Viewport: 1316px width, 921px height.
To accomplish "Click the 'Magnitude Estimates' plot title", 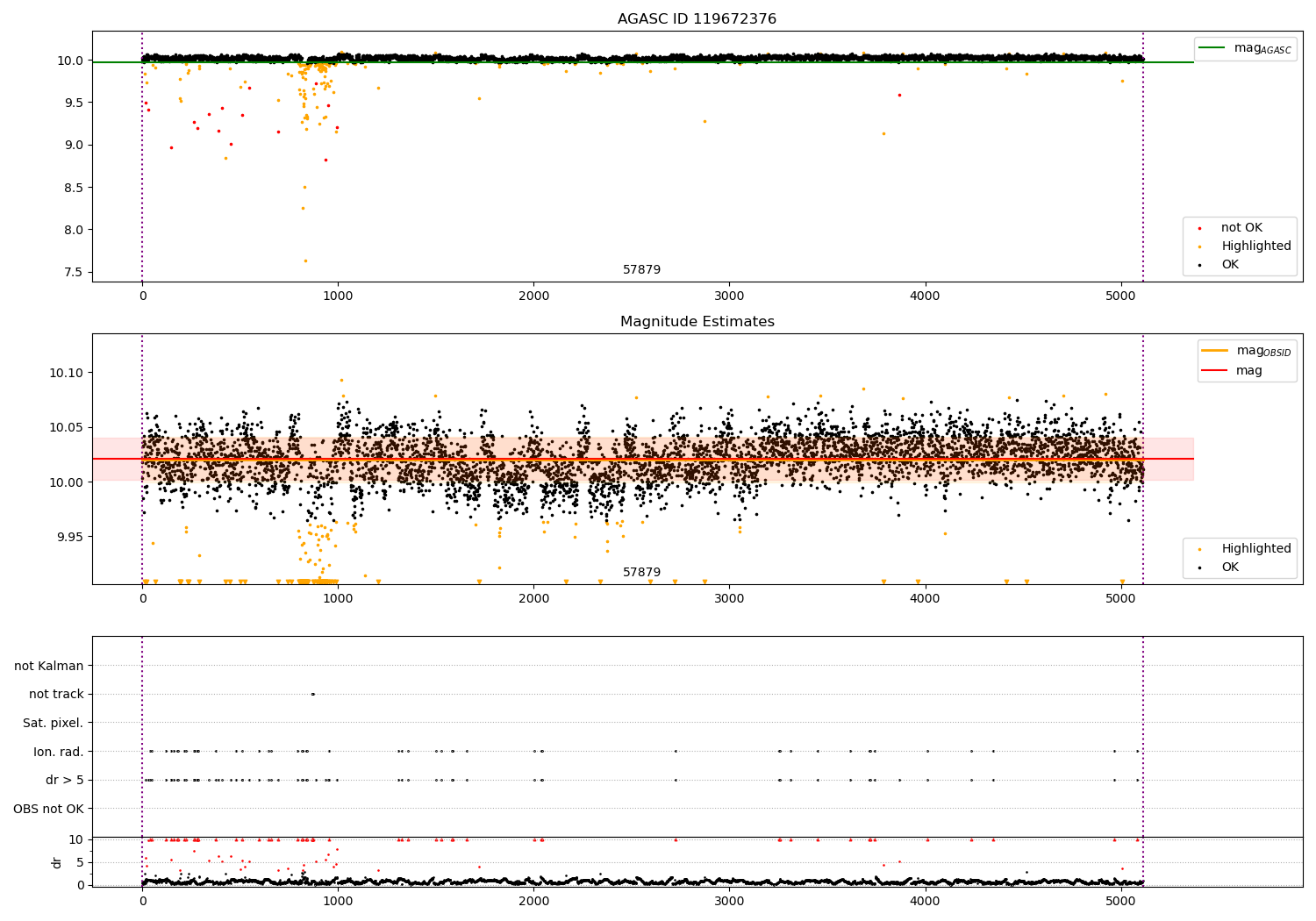I will [x=697, y=322].
